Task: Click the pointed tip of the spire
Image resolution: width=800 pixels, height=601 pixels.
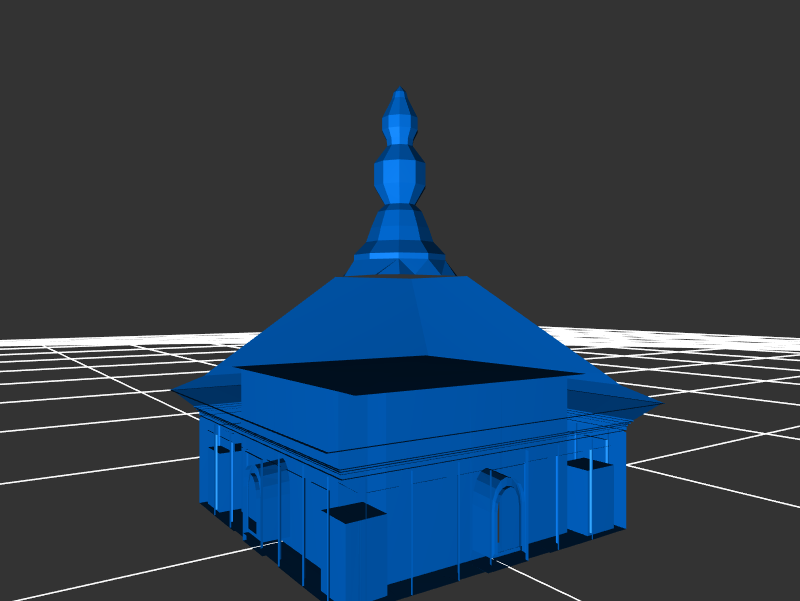Action: click(x=400, y=93)
